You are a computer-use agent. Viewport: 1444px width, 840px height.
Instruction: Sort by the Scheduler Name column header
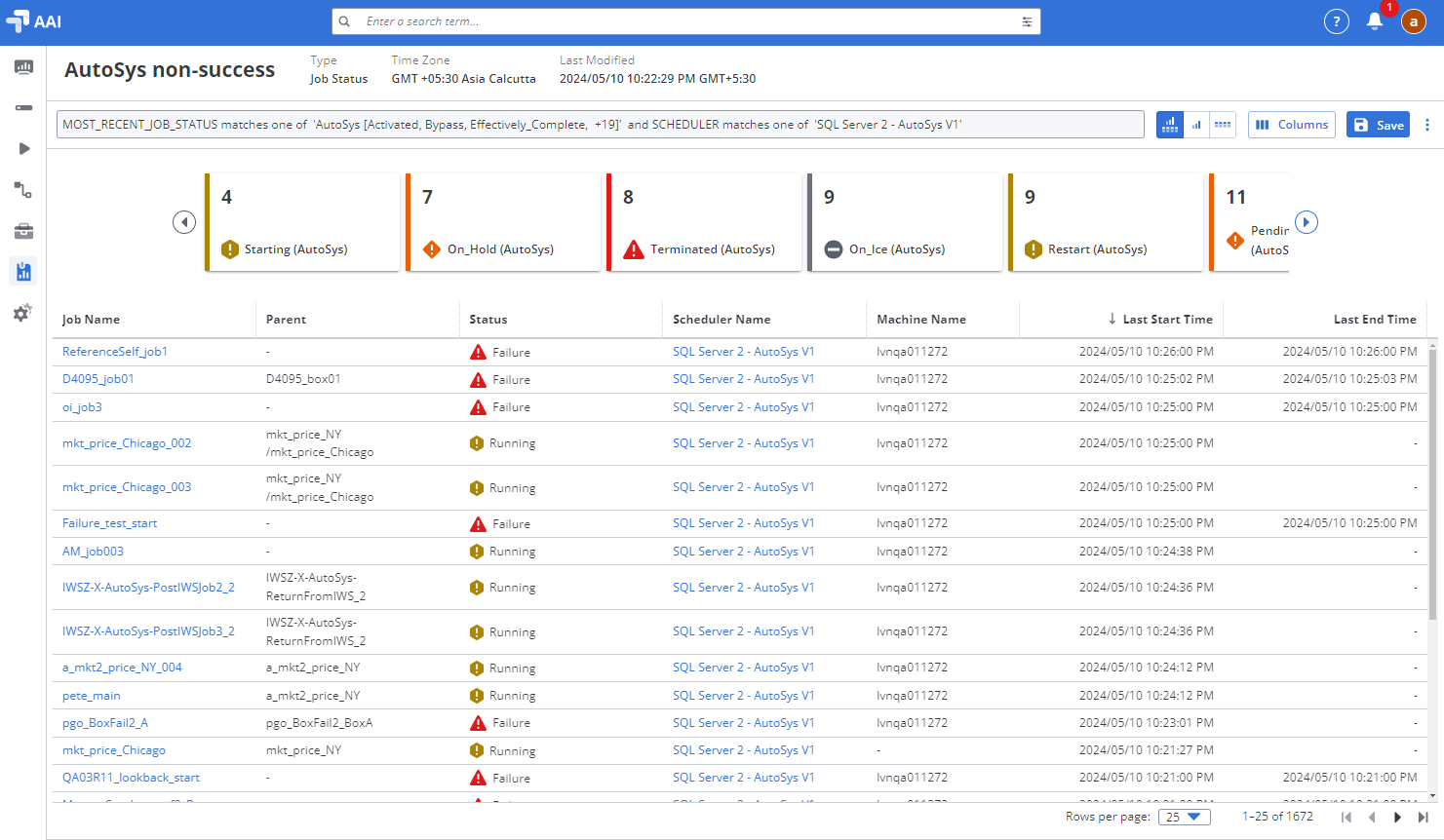tap(722, 320)
